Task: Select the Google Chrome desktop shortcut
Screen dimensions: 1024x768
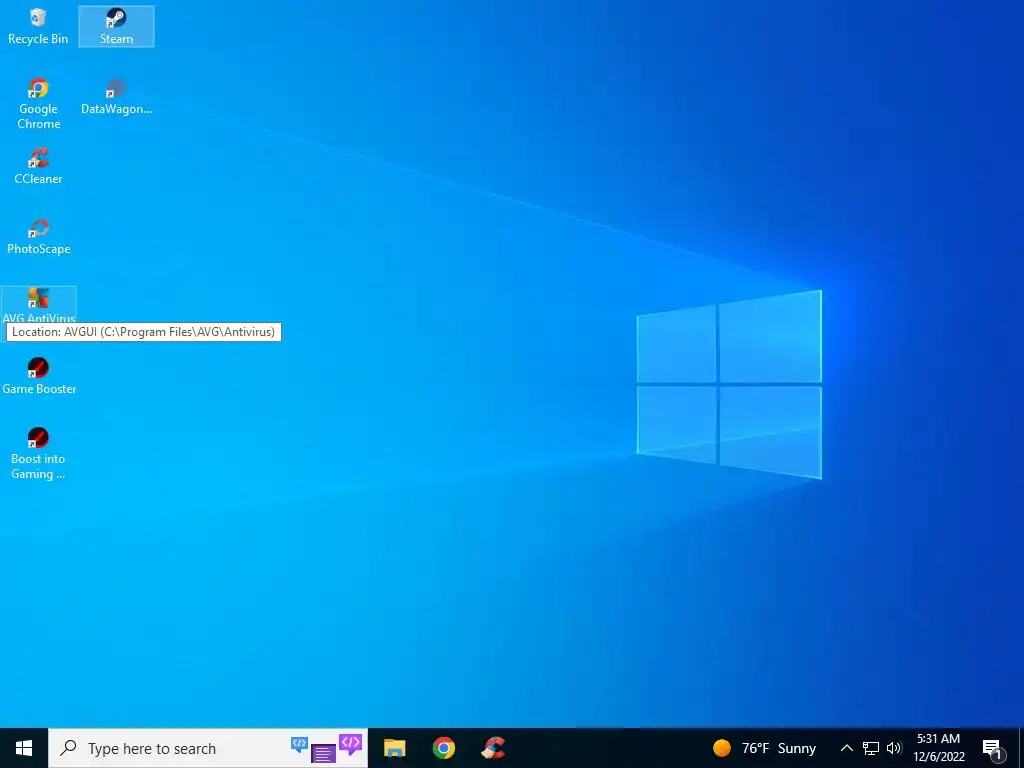Action: click(x=38, y=104)
